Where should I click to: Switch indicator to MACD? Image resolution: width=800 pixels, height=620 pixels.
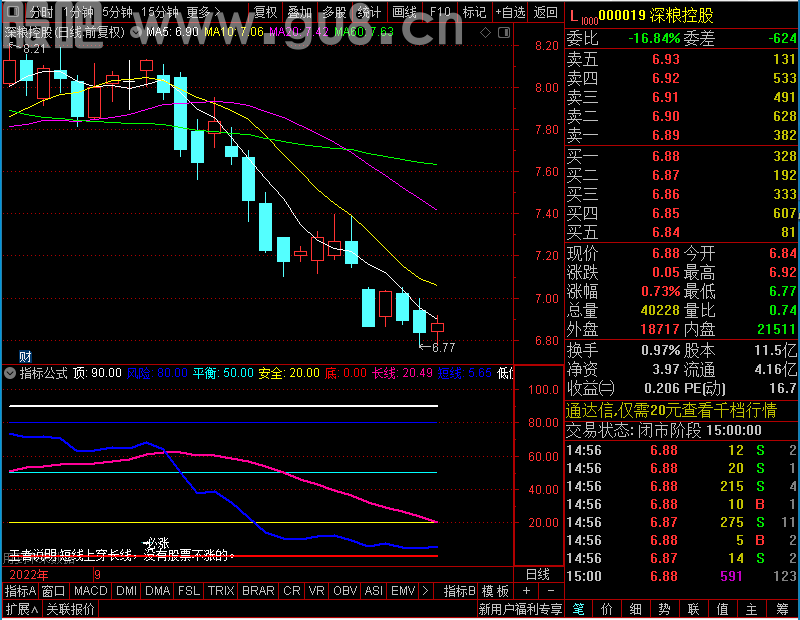(x=90, y=591)
